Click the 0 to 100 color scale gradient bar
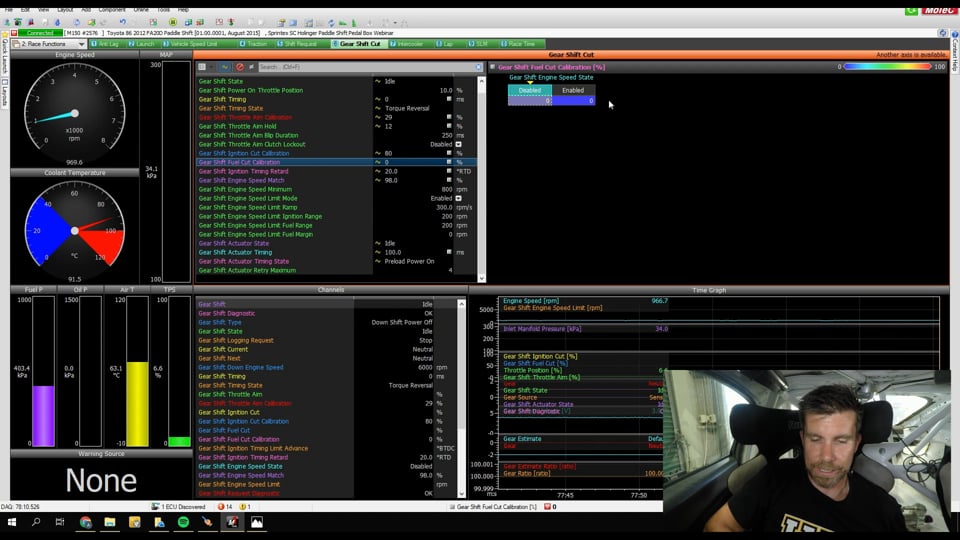 coord(887,67)
